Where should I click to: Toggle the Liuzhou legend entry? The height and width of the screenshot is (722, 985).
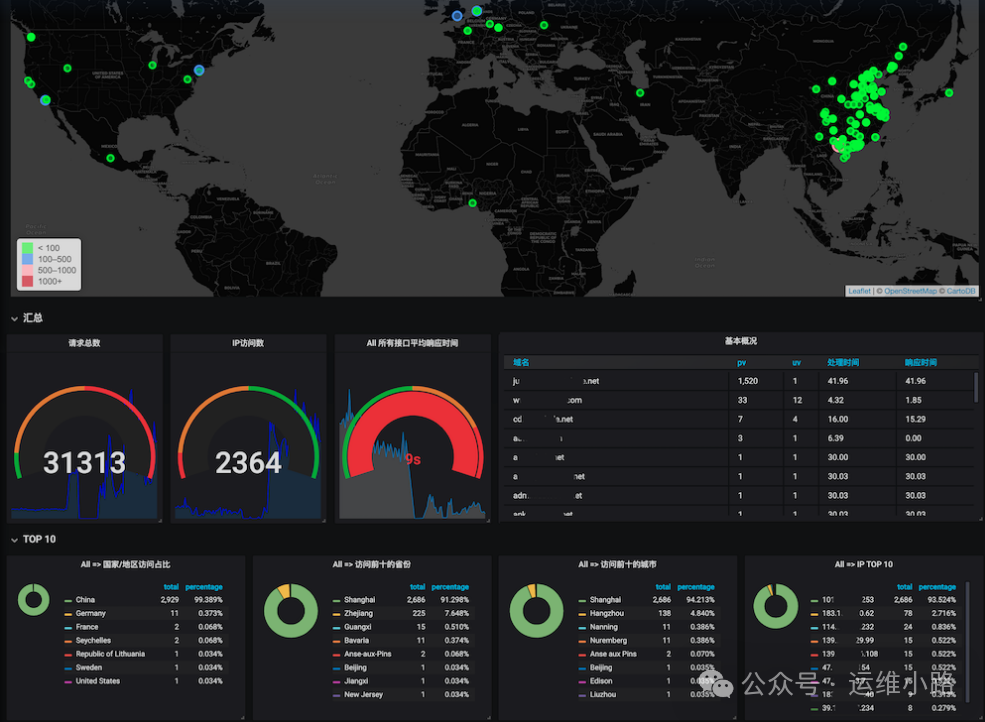pos(602,694)
